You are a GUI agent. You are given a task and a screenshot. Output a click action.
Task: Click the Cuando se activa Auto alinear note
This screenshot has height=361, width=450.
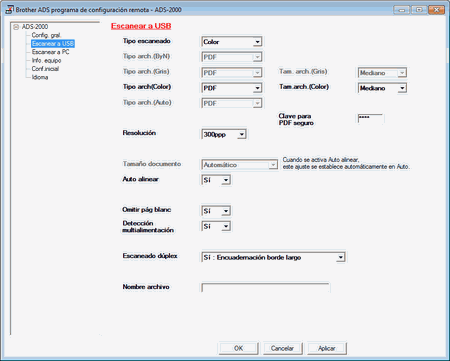pyautogui.click(x=346, y=163)
